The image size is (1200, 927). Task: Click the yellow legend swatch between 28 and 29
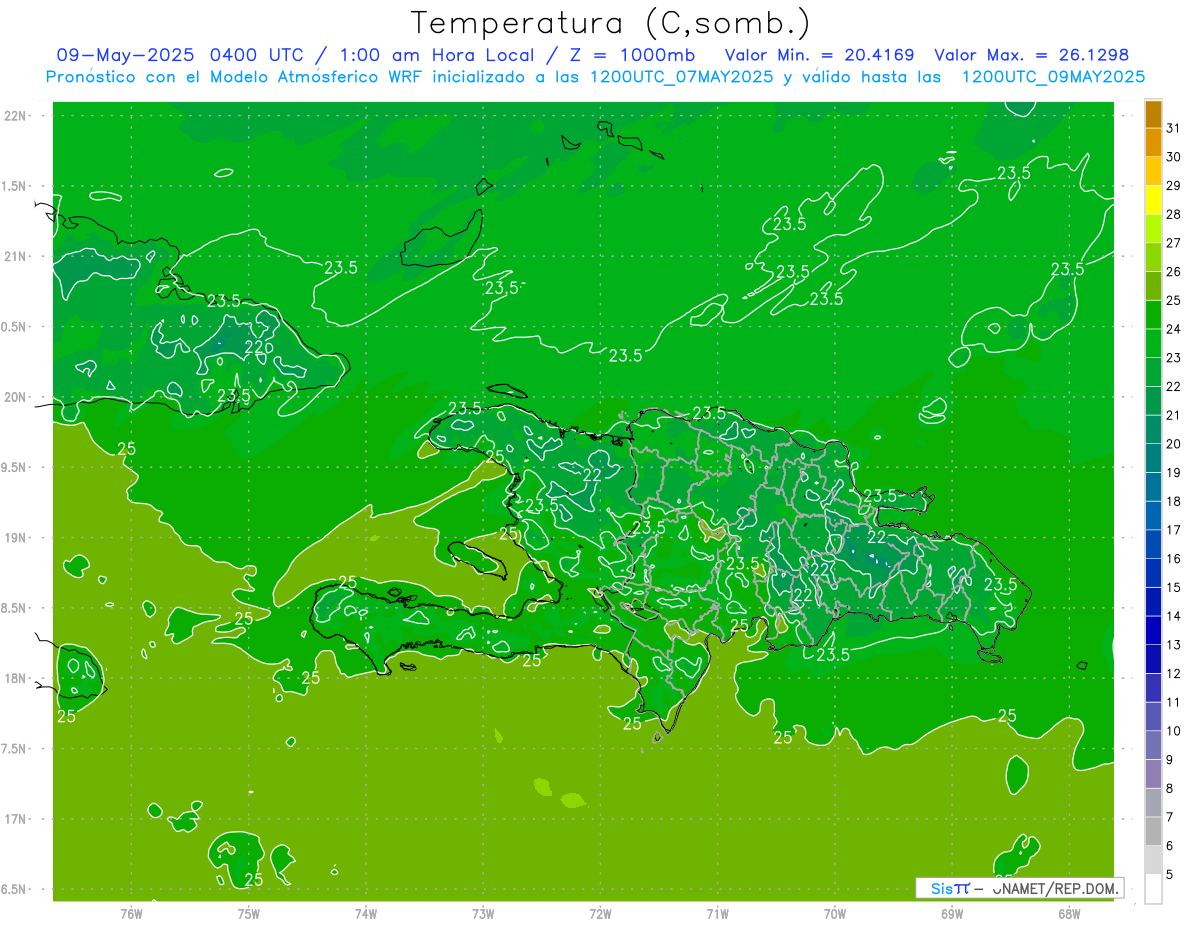pos(1153,200)
